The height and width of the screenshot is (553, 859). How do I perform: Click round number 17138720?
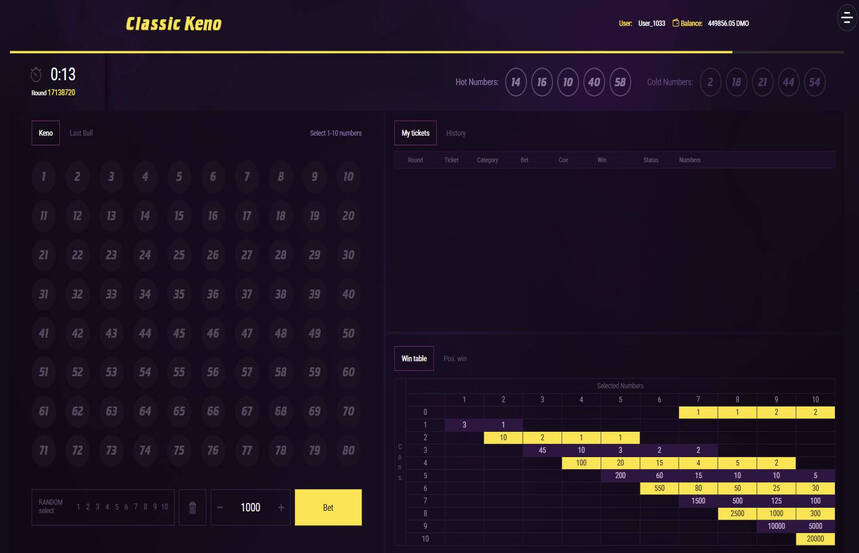[61, 93]
